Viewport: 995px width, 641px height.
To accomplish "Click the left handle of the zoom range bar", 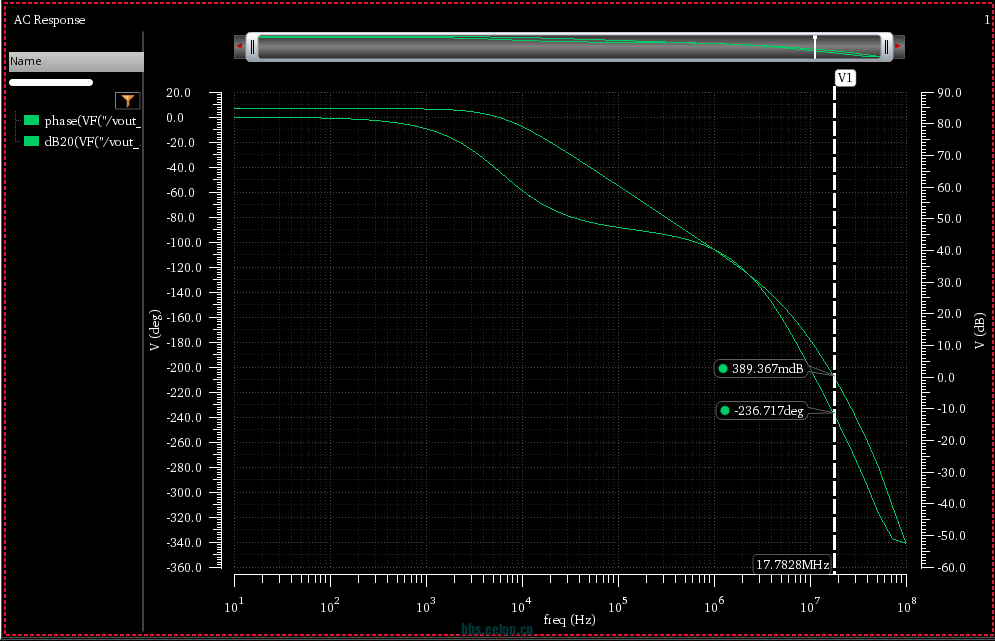I will pos(253,47).
